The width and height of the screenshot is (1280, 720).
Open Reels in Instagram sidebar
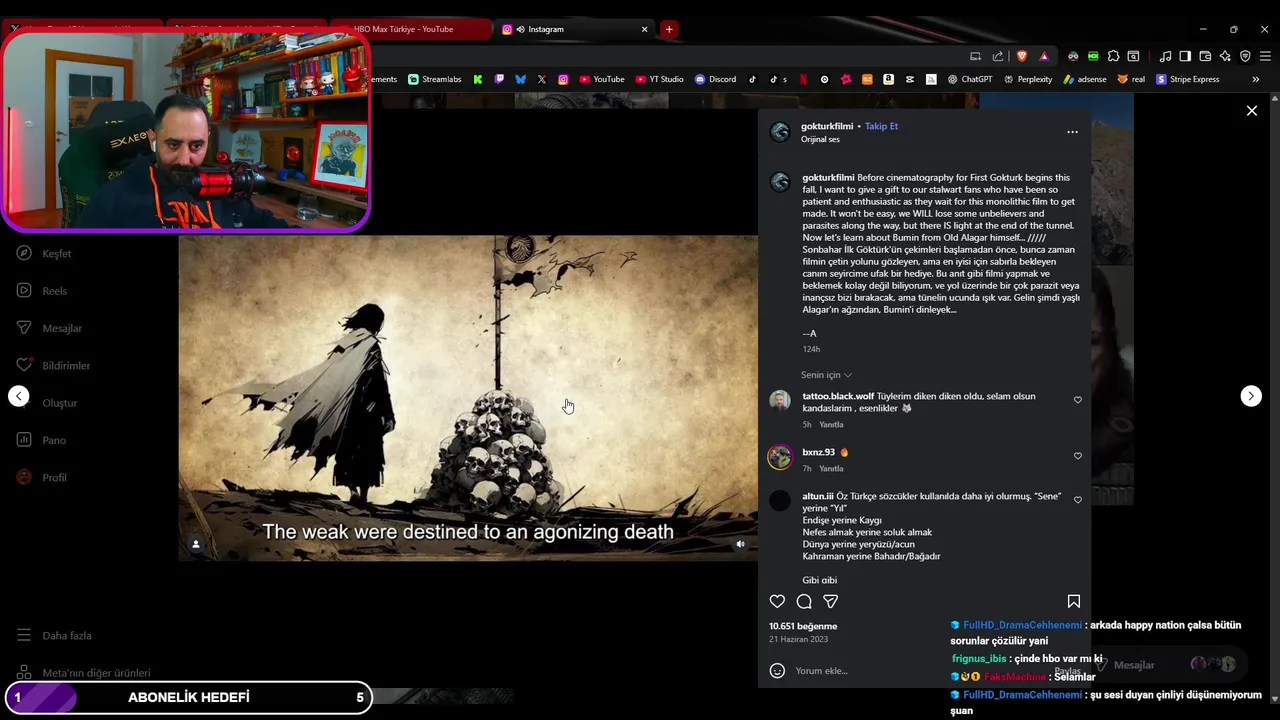coord(42,291)
